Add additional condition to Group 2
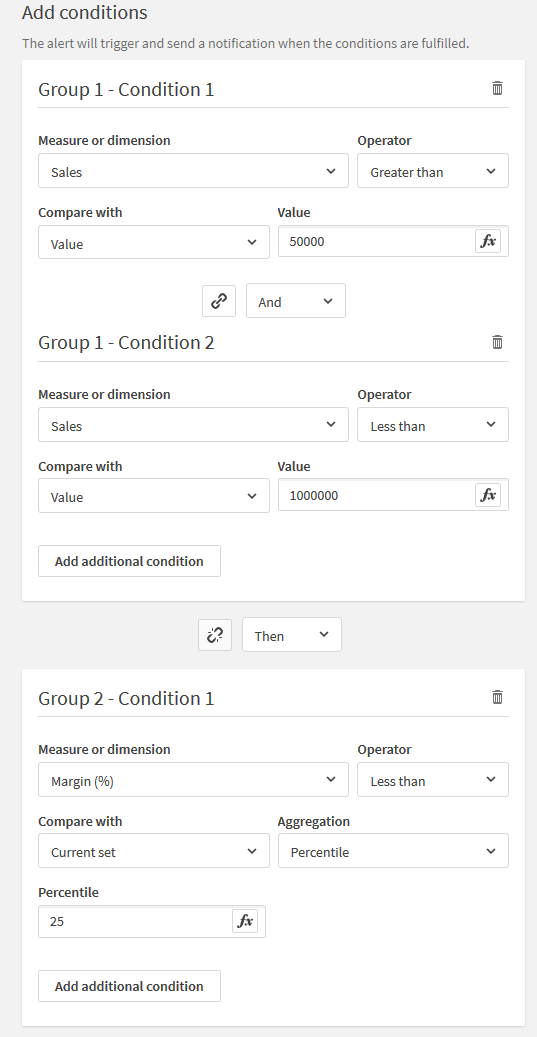Screen dimensions: 537x1037 [x=129, y=986]
